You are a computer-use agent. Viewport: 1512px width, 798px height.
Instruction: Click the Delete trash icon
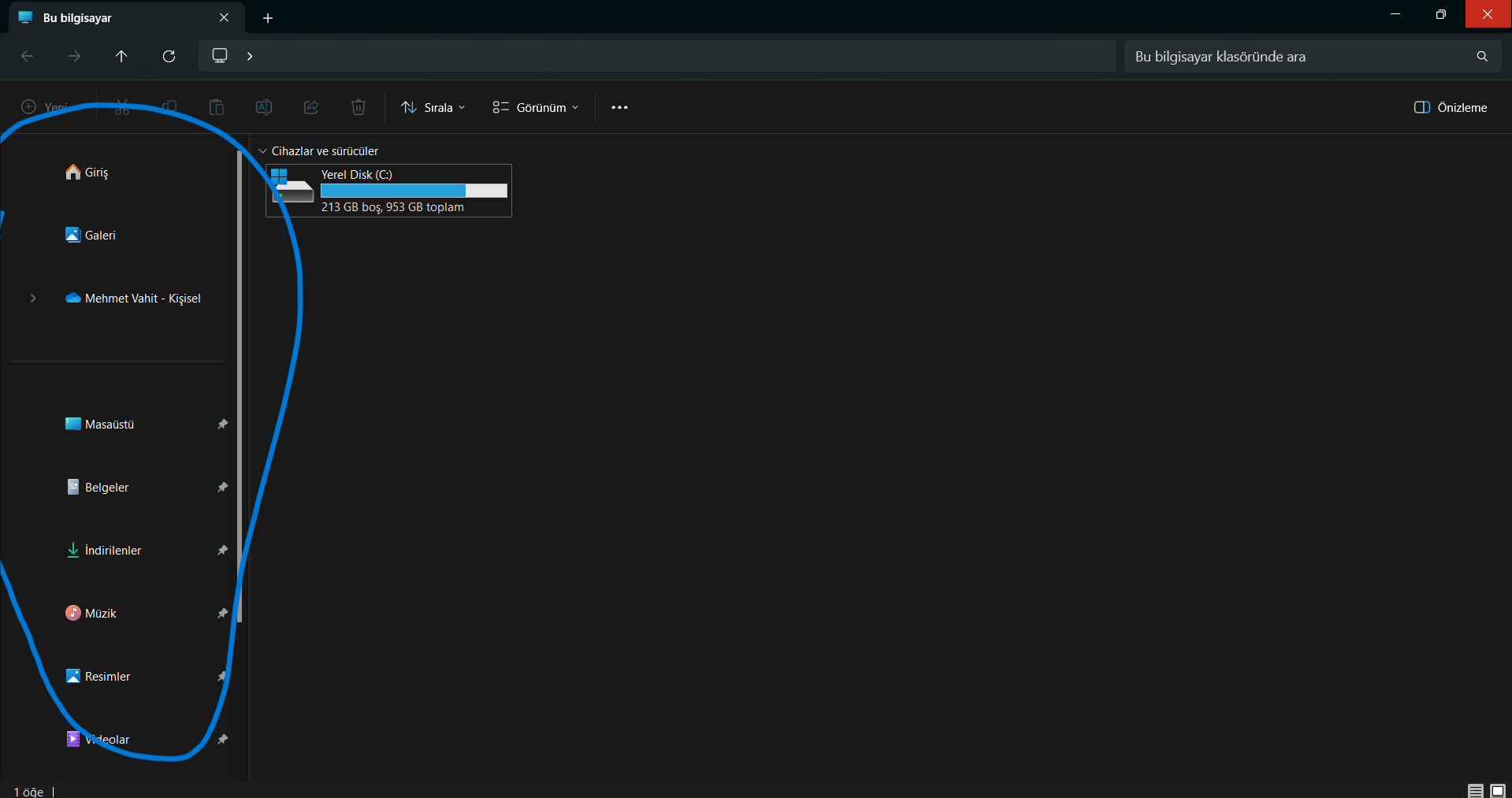(x=358, y=107)
